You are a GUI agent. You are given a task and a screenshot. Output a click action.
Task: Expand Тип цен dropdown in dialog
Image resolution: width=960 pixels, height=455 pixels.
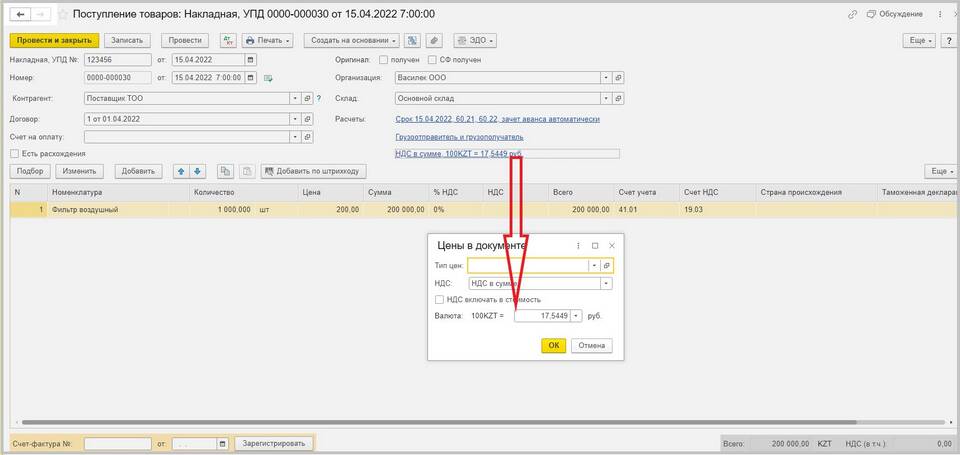tap(594, 265)
